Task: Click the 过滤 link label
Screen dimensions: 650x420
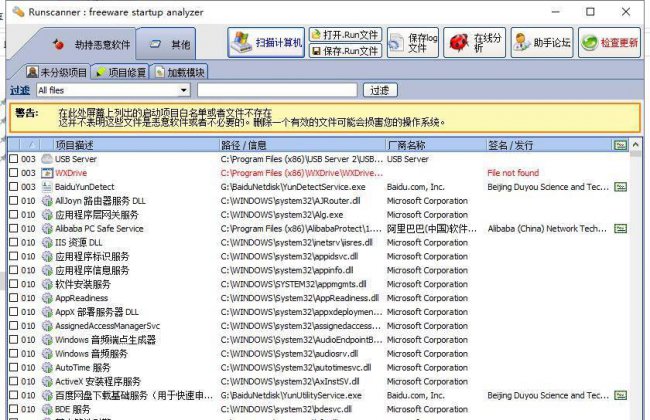Action: coord(20,90)
